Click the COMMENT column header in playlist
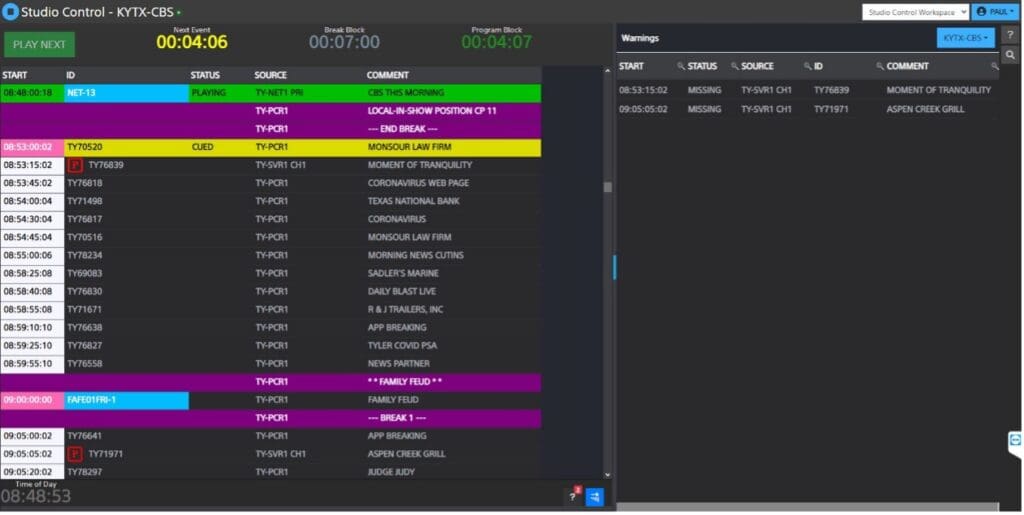This screenshot has width=1024, height=515. click(x=387, y=75)
